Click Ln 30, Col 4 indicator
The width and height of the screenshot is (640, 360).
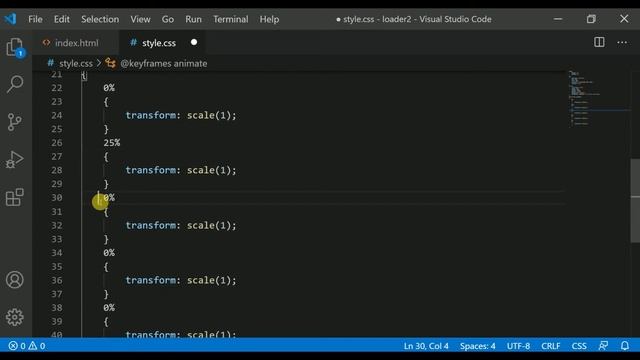pyautogui.click(x=426, y=346)
